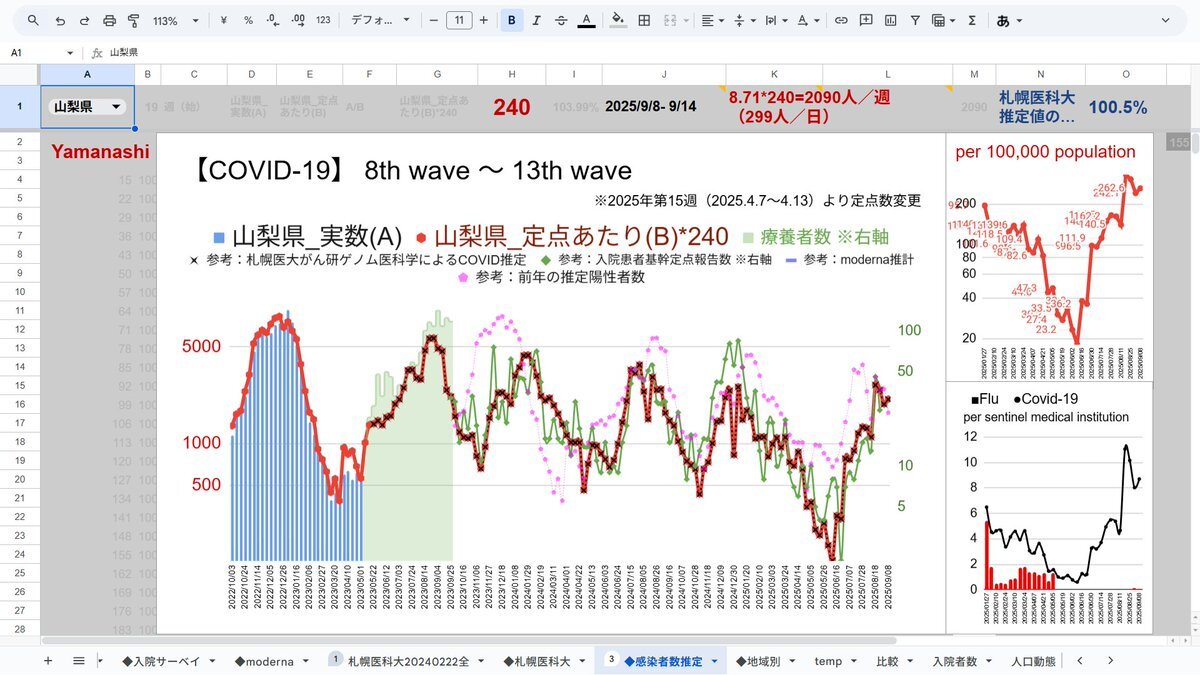Insert a comment
Viewport: 1200px width, 675px height.
point(865,20)
